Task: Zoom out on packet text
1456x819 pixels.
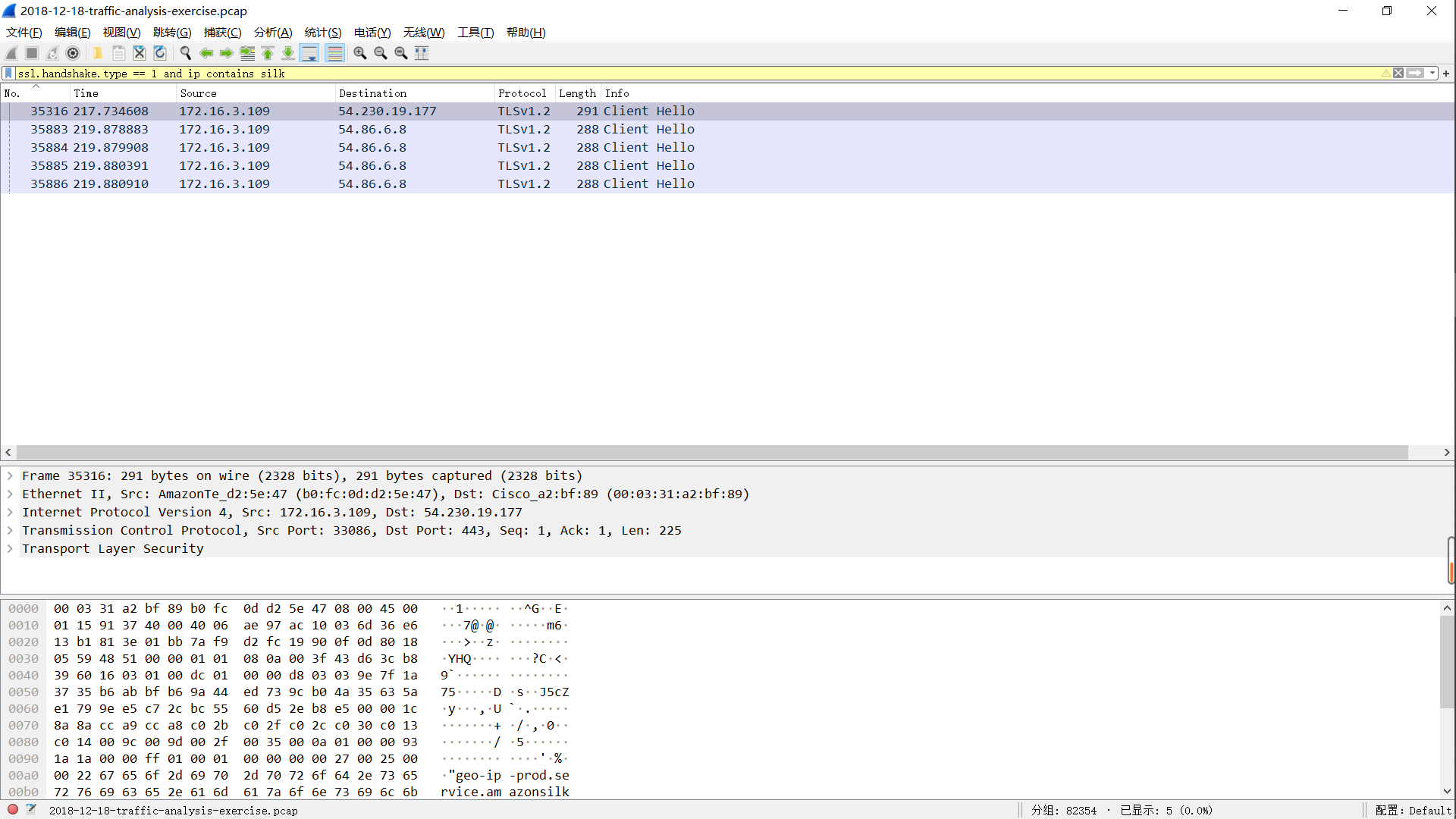Action: pyautogui.click(x=381, y=53)
